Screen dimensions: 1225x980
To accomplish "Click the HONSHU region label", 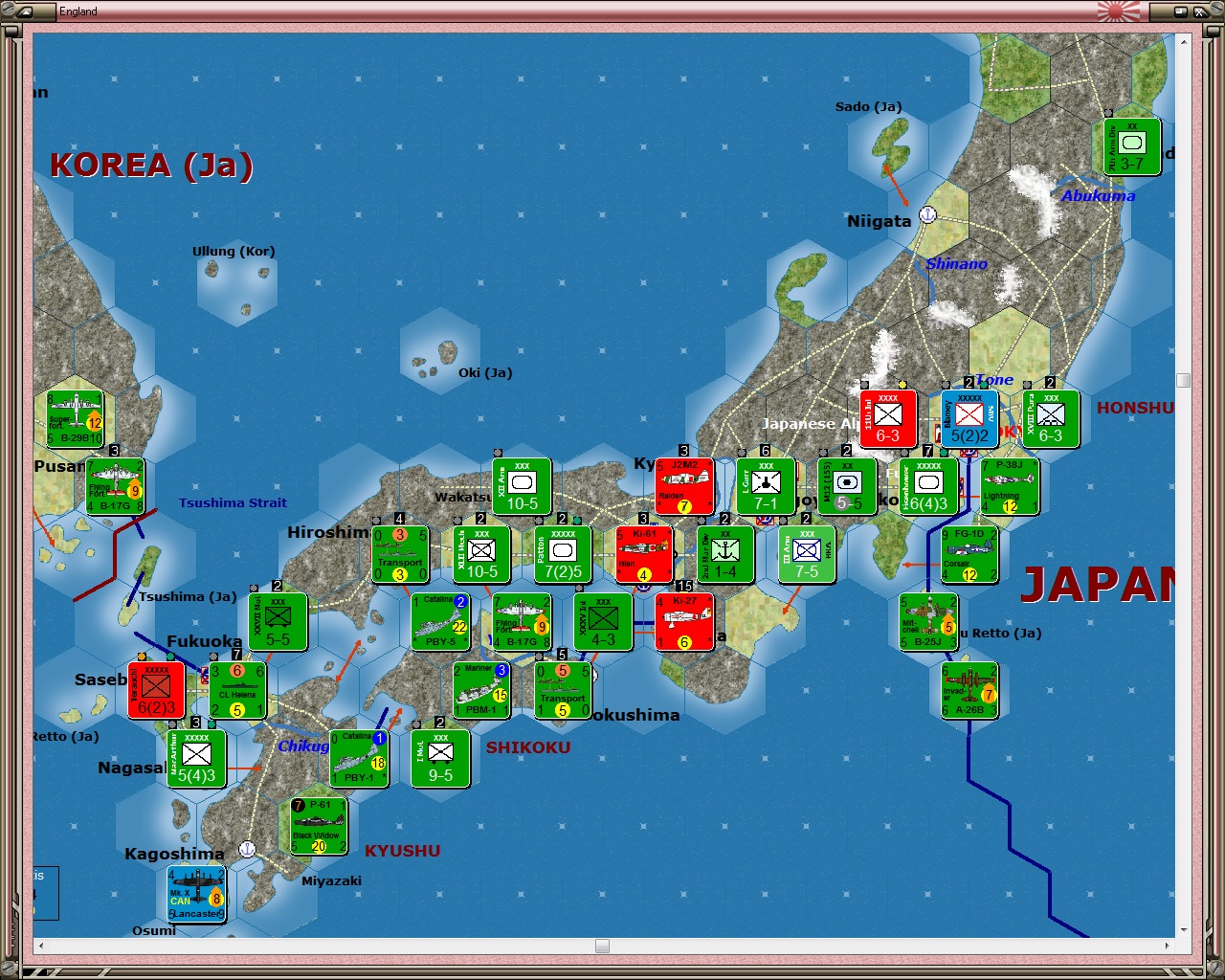I will coord(1135,408).
